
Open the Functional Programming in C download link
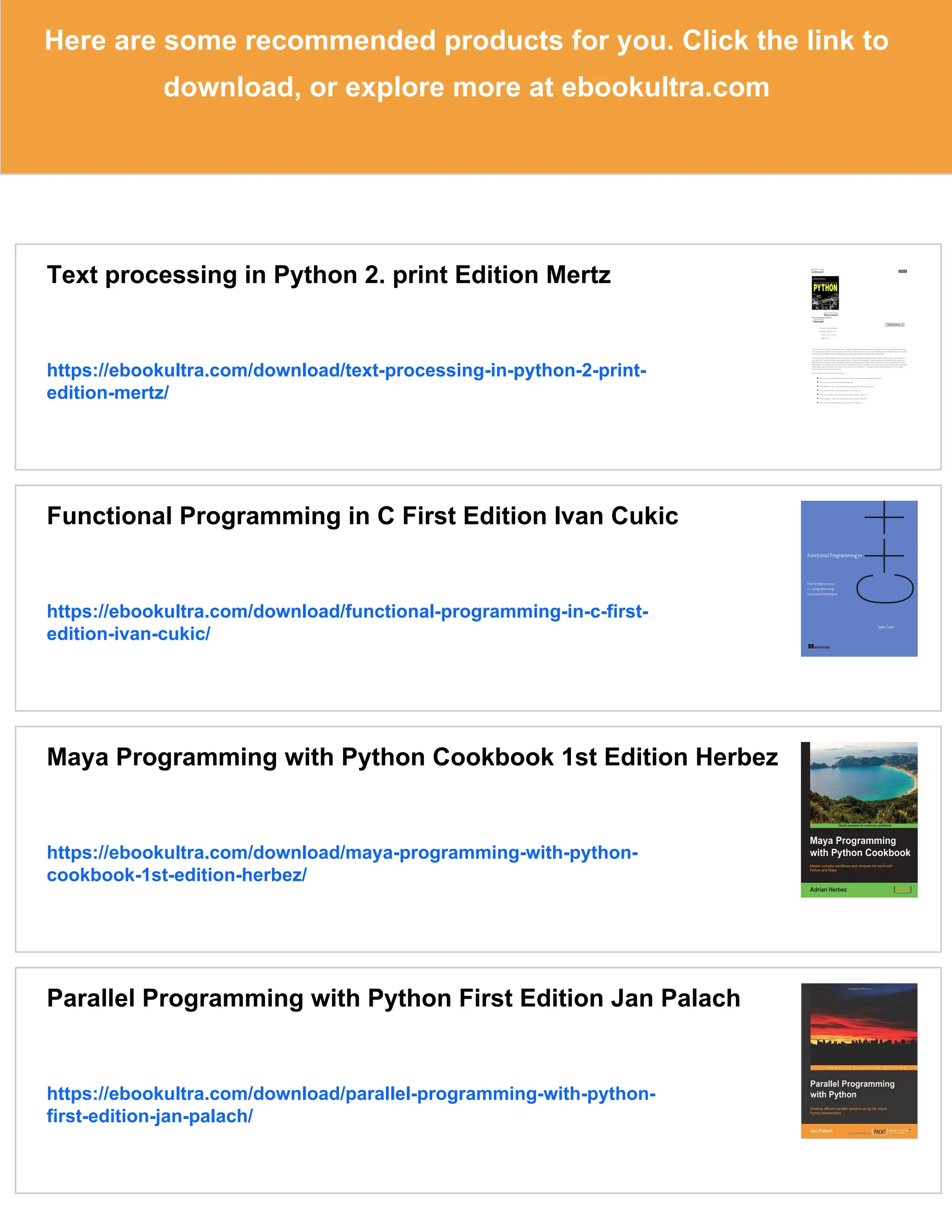click(x=347, y=622)
